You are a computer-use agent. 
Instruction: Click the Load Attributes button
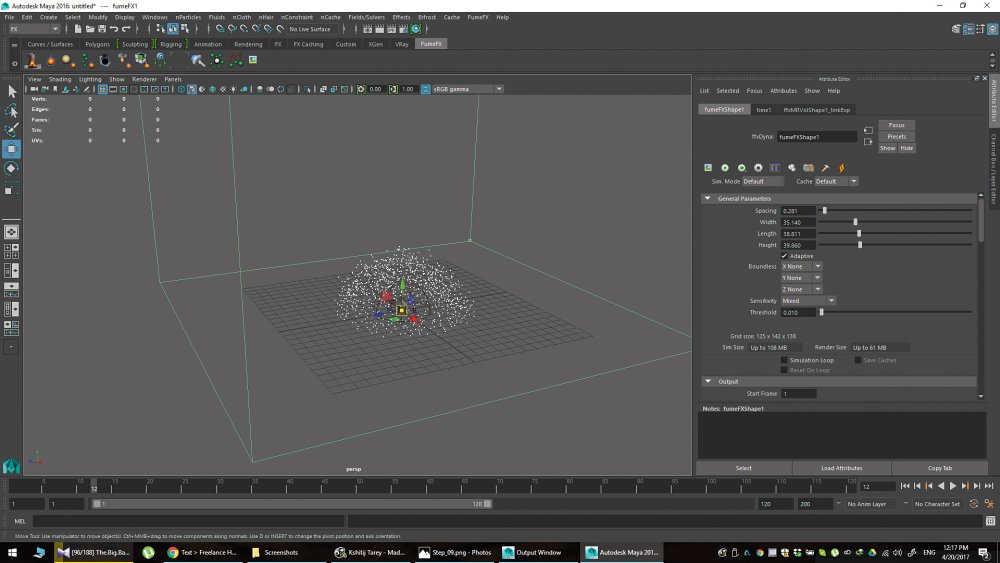[x=842, y=468]
